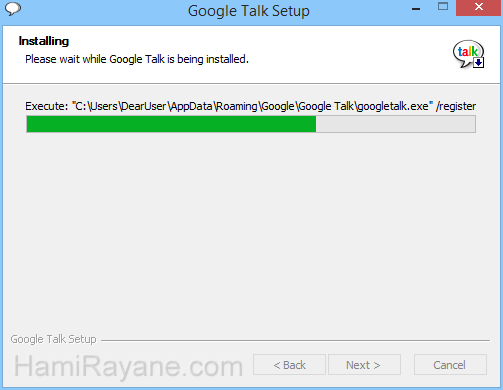Screen dimensions: 503x390
Task: Click the Next button
Action: (x=364, y=365)
